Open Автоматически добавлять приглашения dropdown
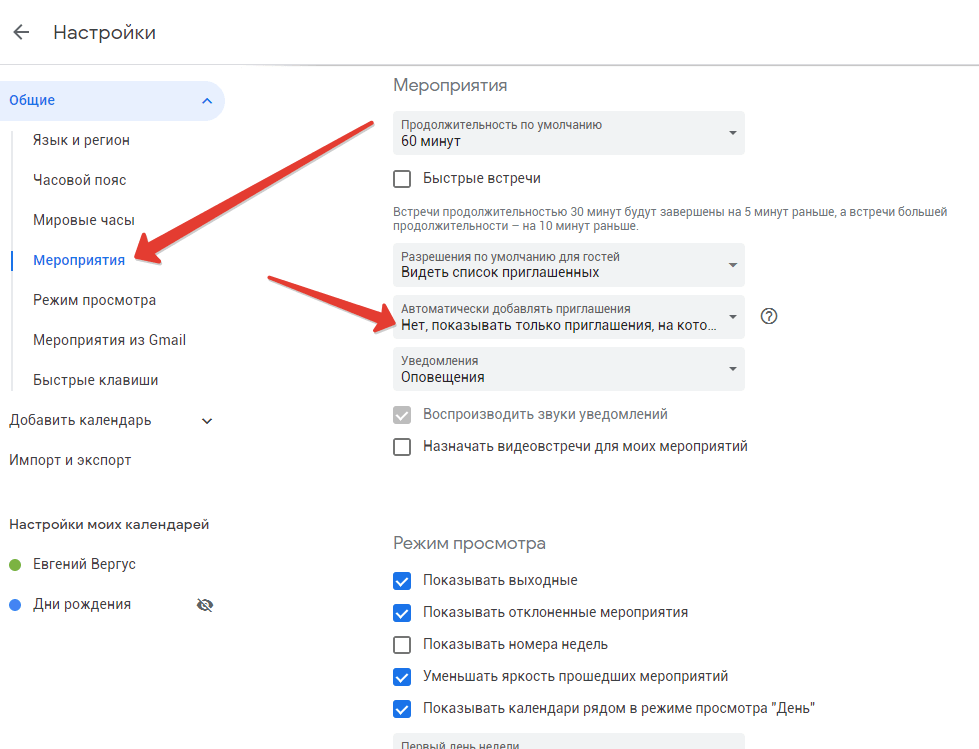979x749 pixels. tap(568, 317)
